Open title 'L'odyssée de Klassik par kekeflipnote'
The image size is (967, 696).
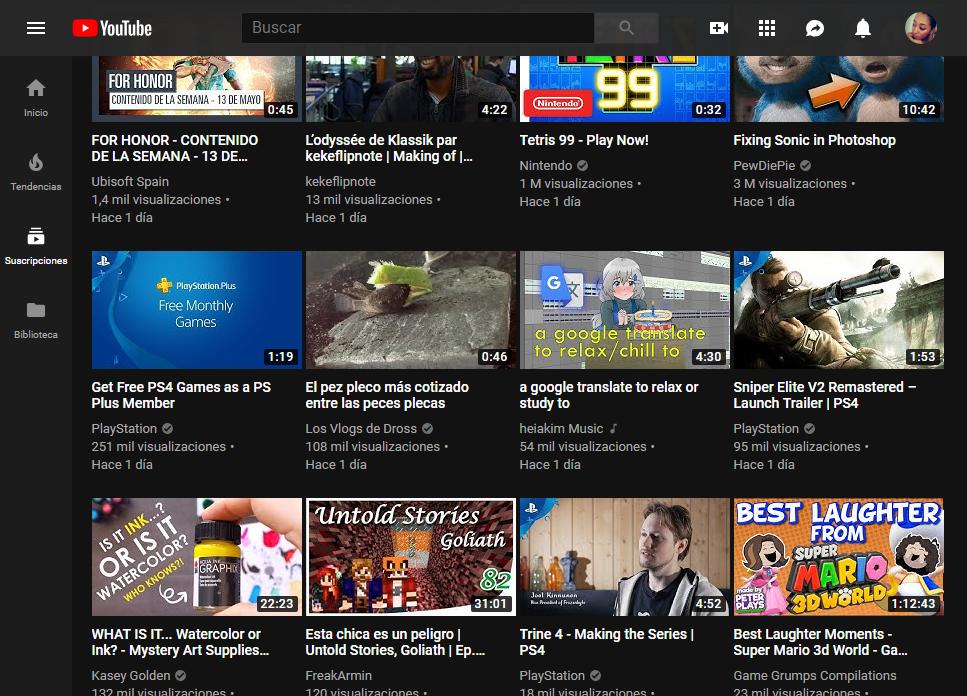click(x=389, y=148)
